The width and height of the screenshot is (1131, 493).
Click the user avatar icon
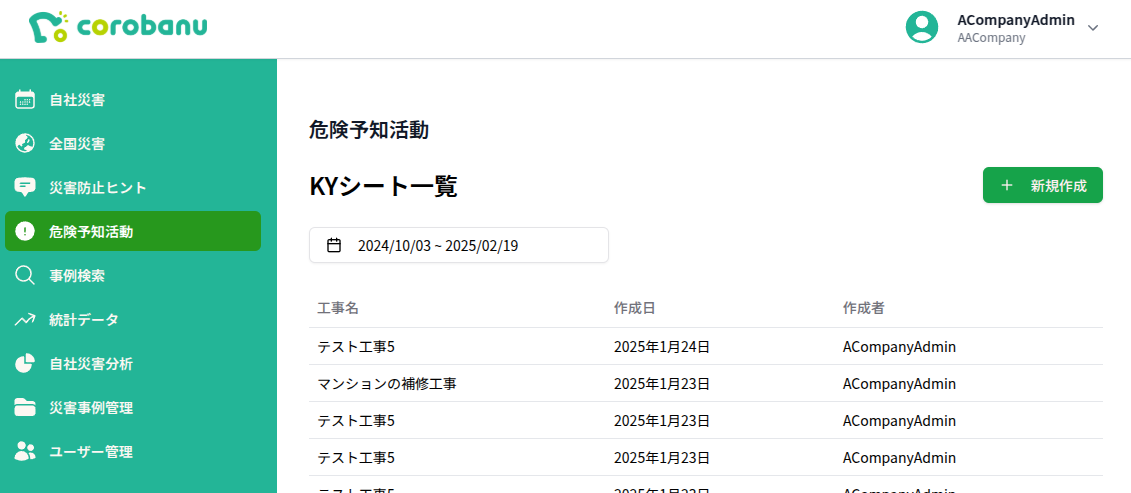(x=922, y=27)
